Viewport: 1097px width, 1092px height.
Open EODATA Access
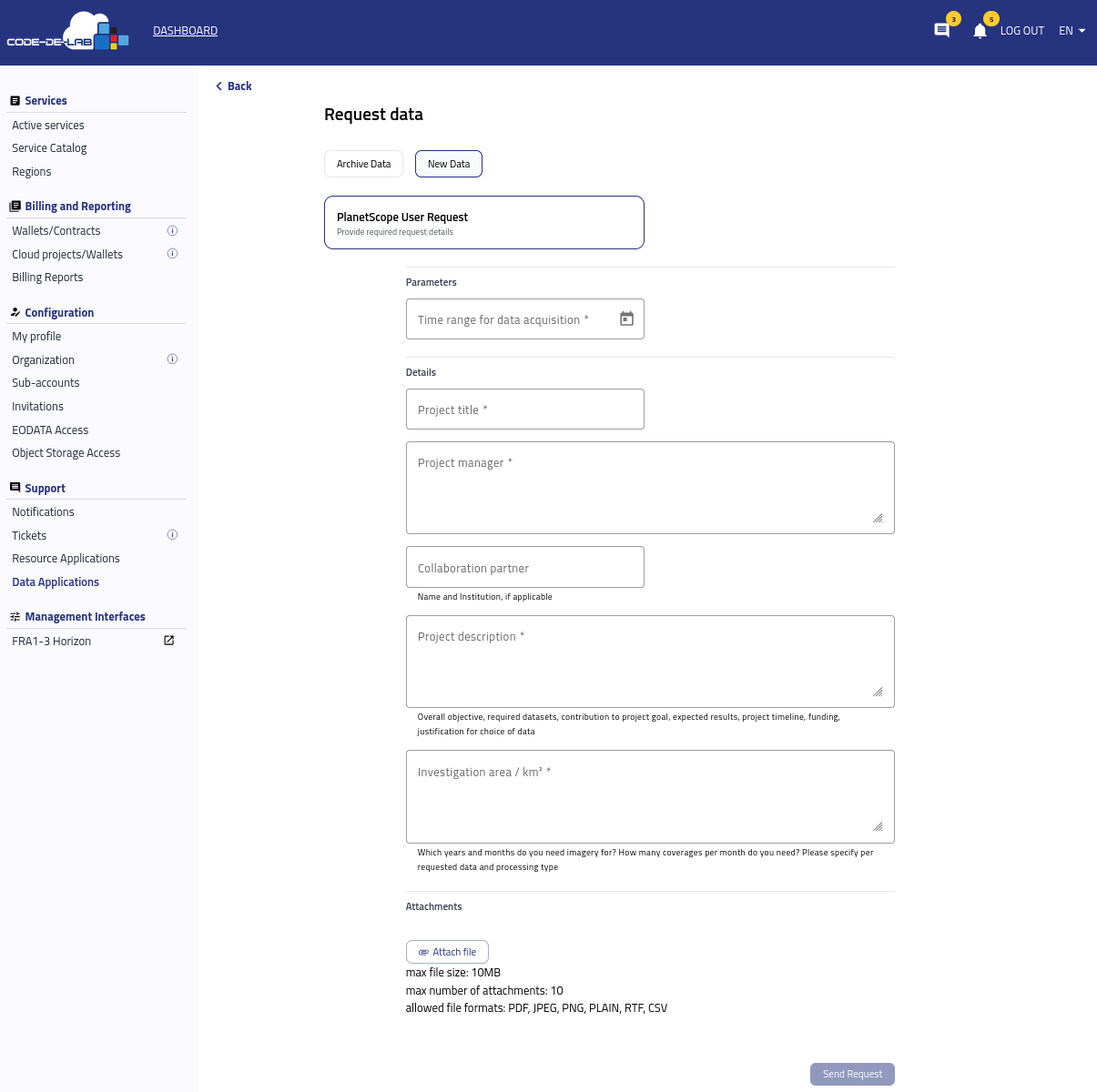(50, 430)
